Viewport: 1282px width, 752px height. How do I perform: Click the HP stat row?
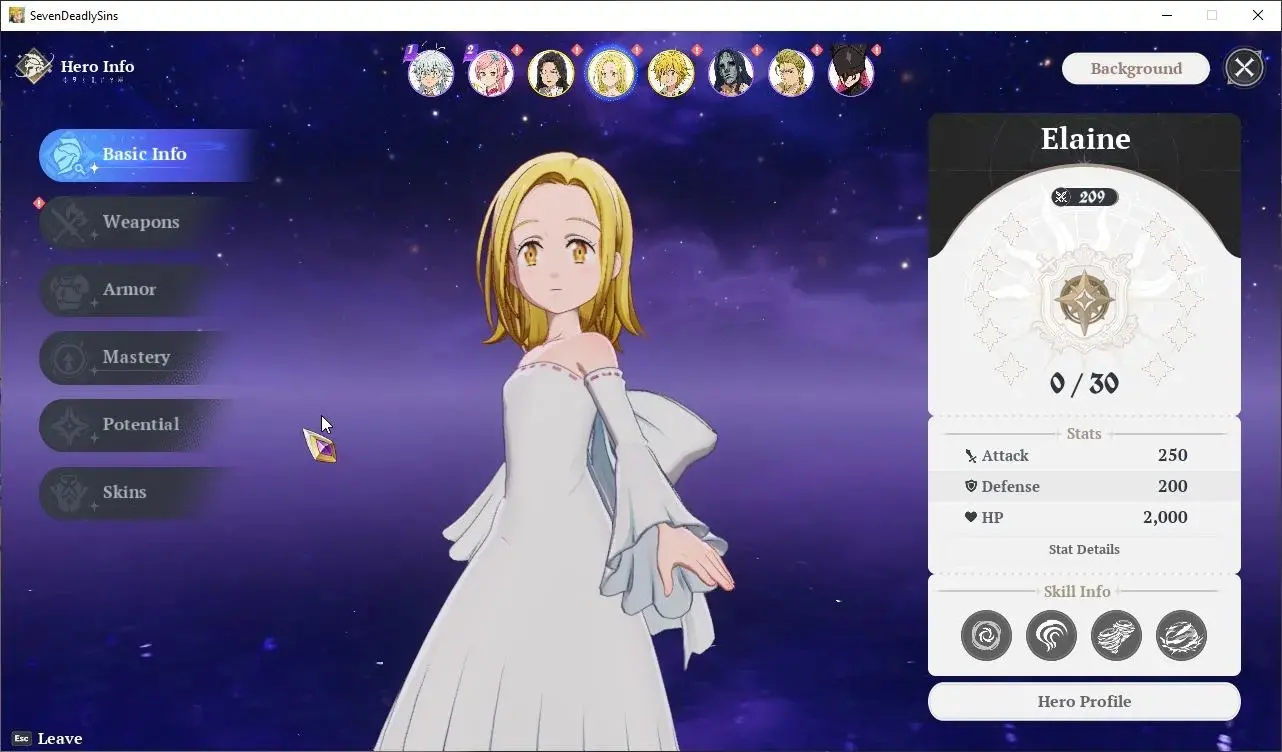point(1084,517)
